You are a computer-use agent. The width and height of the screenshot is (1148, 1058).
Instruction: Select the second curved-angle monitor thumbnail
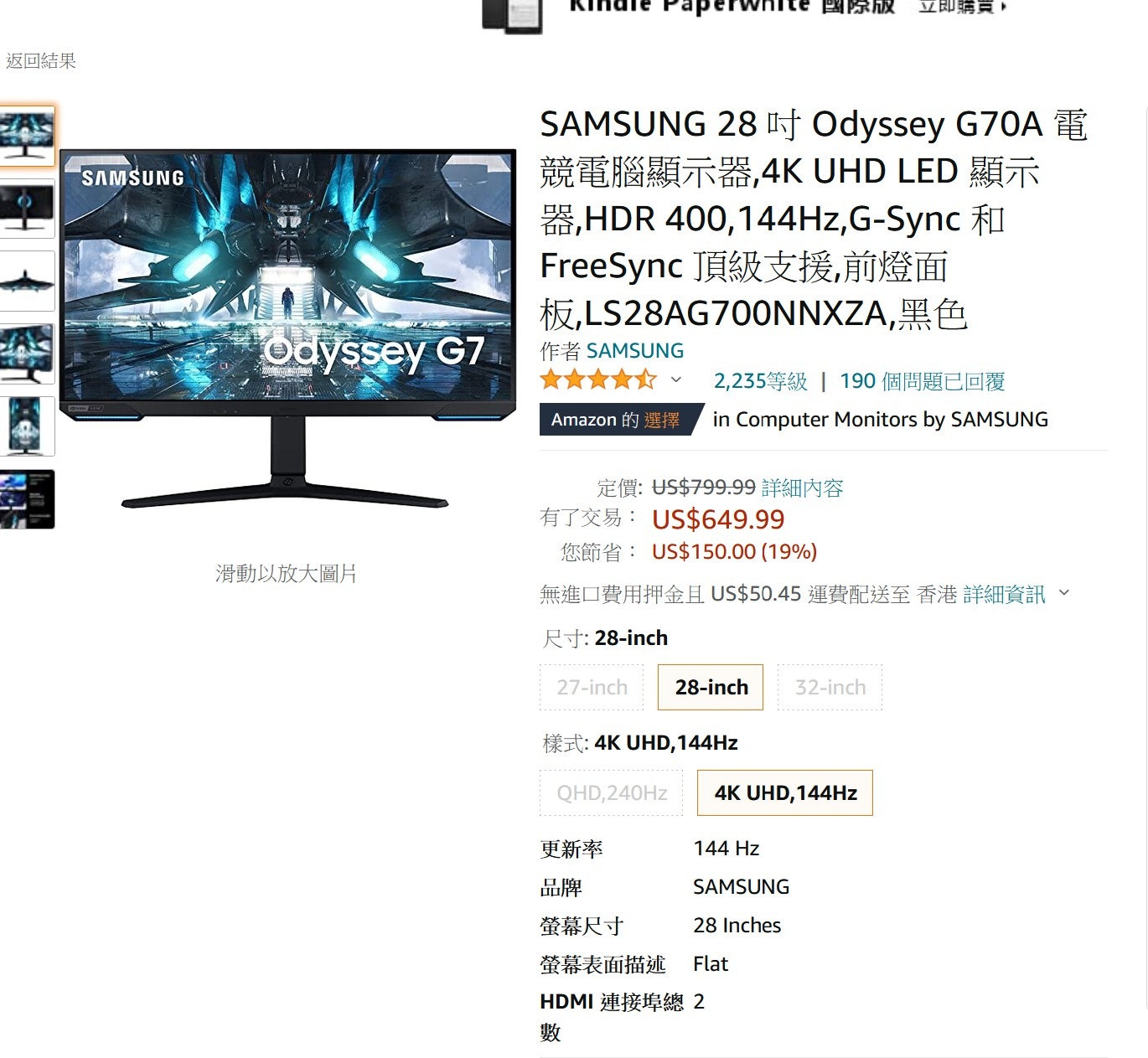click(27, 208)
